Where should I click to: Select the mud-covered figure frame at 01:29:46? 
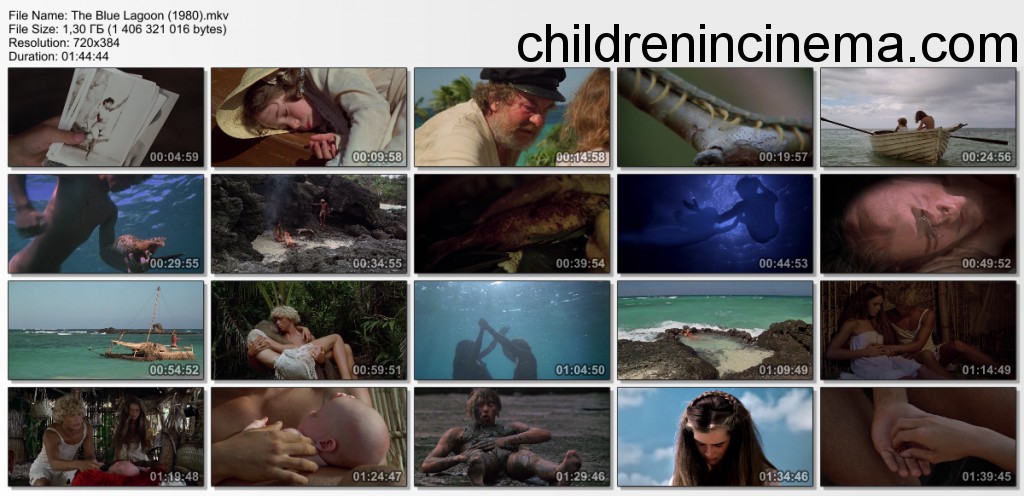coord(512,437)
